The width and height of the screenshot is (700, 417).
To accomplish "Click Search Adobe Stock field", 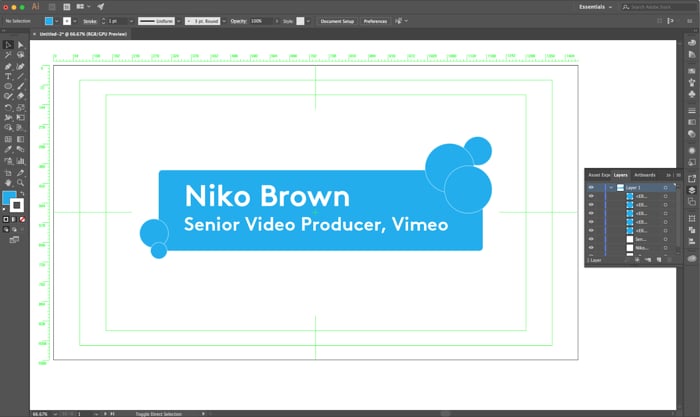I will (x=659, y=7).
